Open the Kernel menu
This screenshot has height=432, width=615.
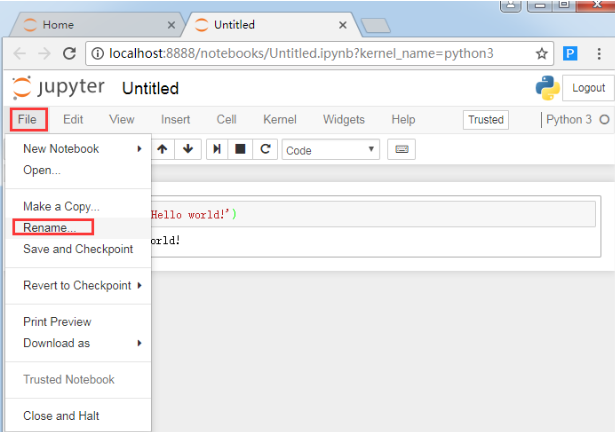click(x=280, y=119)
